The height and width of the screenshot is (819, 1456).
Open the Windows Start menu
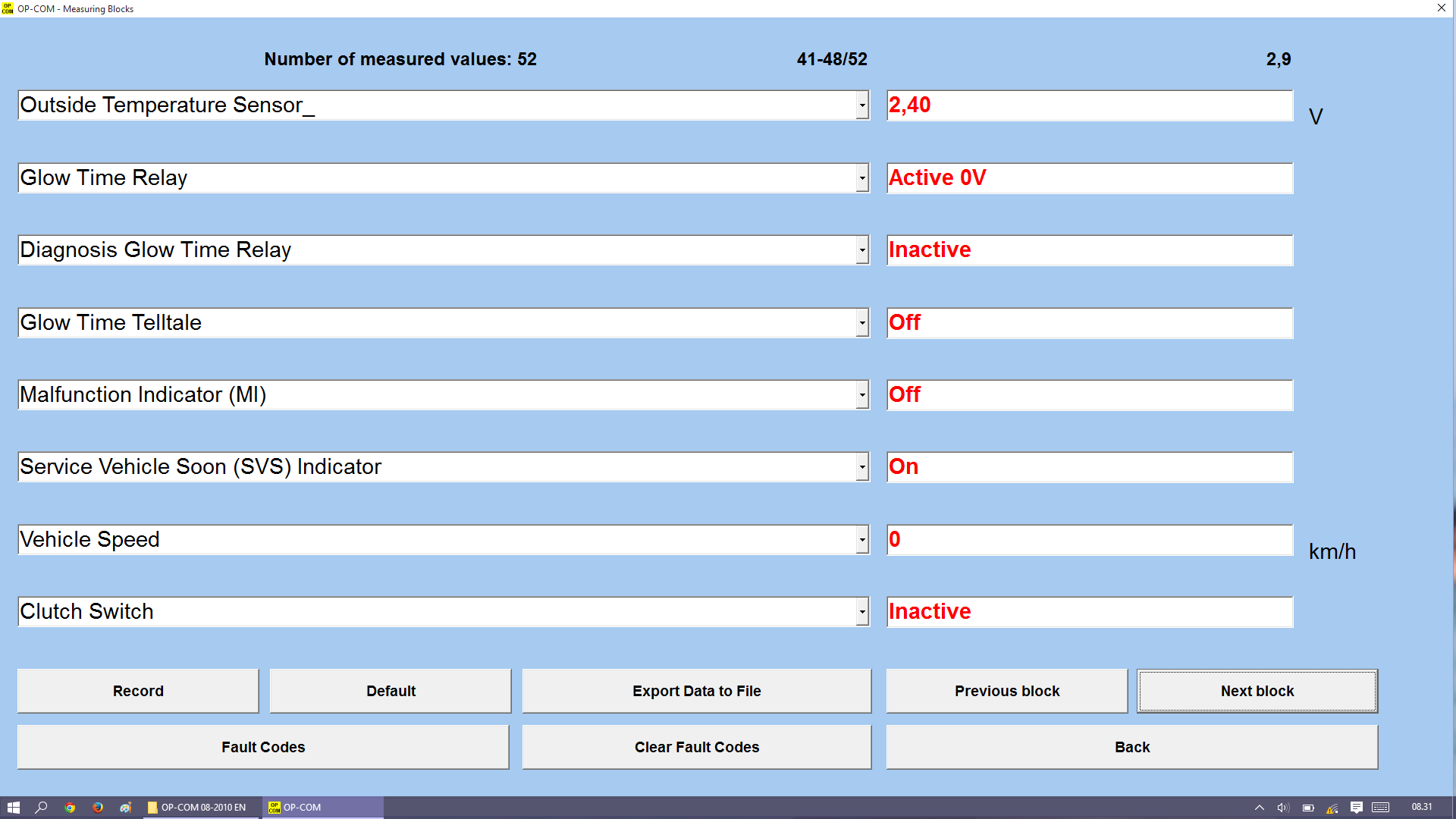coord(13,808)
